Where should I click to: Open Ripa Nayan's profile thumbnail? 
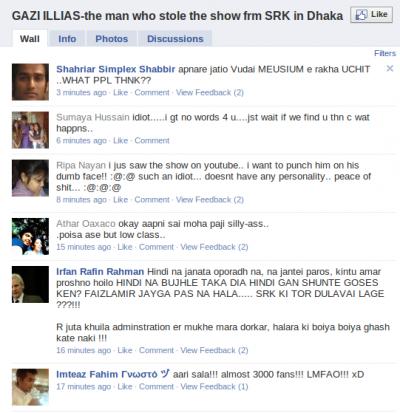(x=30, y=178)
